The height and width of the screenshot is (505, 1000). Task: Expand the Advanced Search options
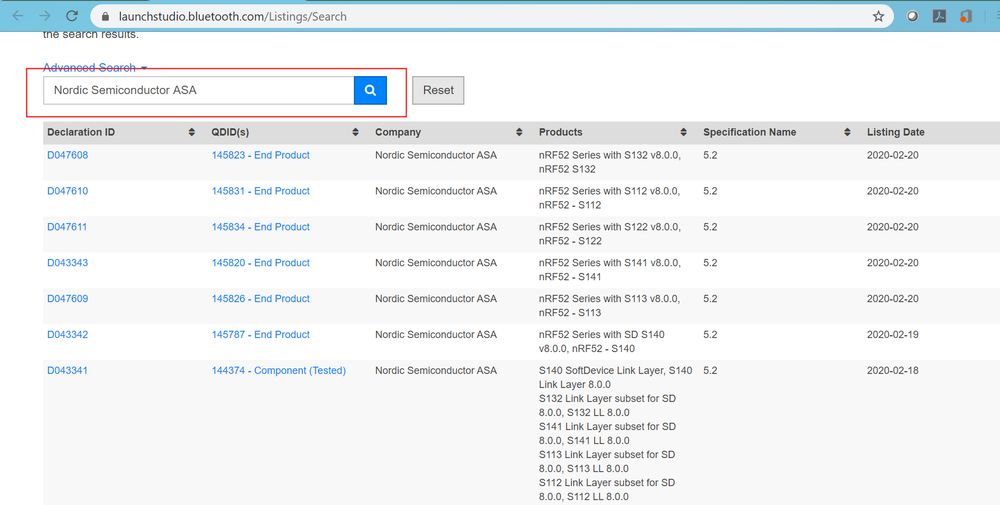click(95, 68)
